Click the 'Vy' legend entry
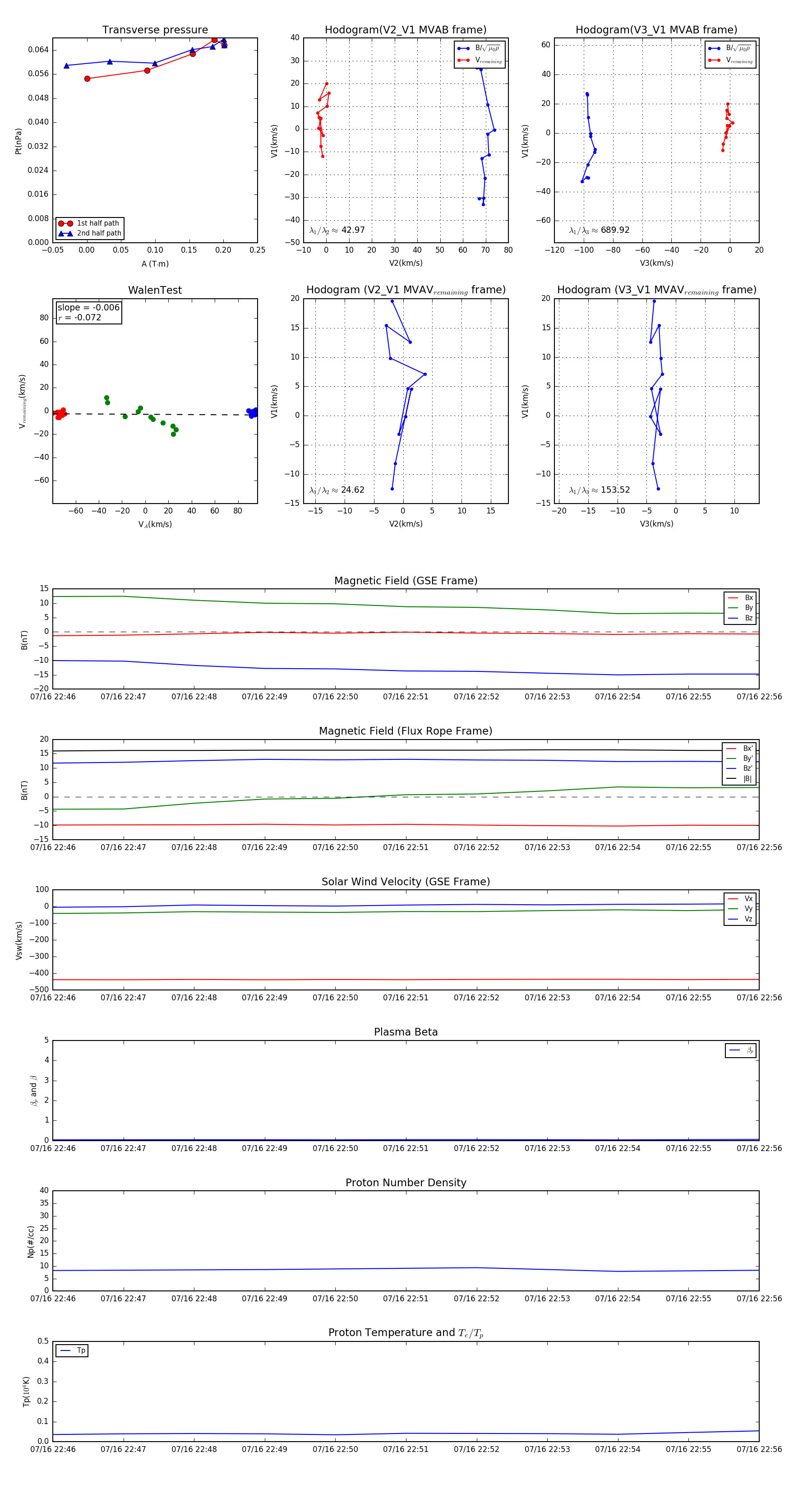The image size is (812, 1489). [x=740, y=909]
